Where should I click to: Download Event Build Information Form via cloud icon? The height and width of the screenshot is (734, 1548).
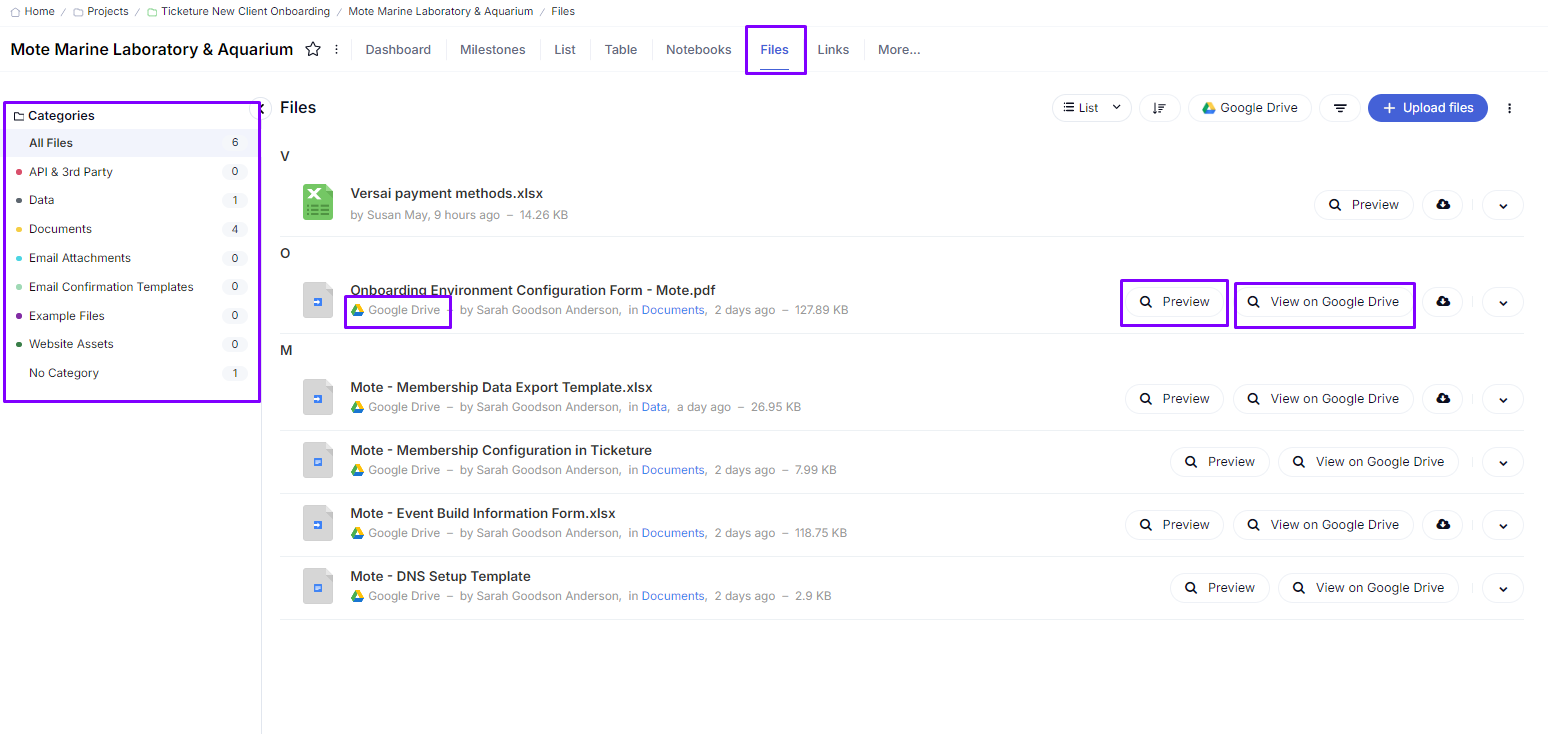1443,525
